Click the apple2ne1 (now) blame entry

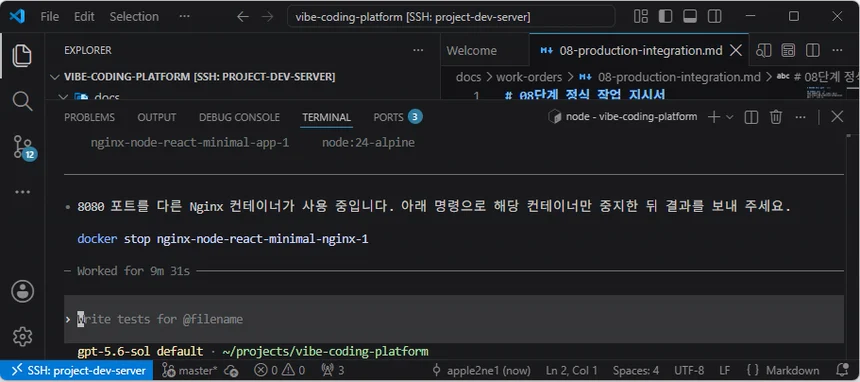click(482, 370)
